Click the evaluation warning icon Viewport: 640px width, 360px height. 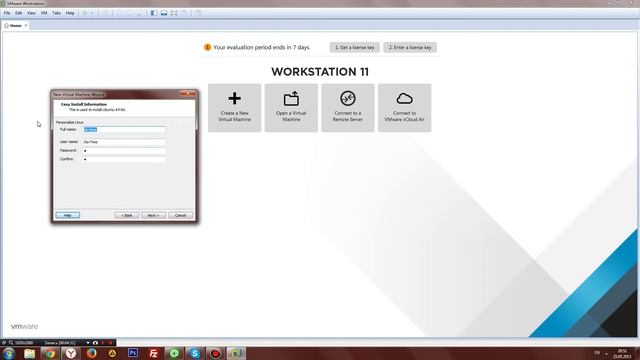(x=207, y=47)
